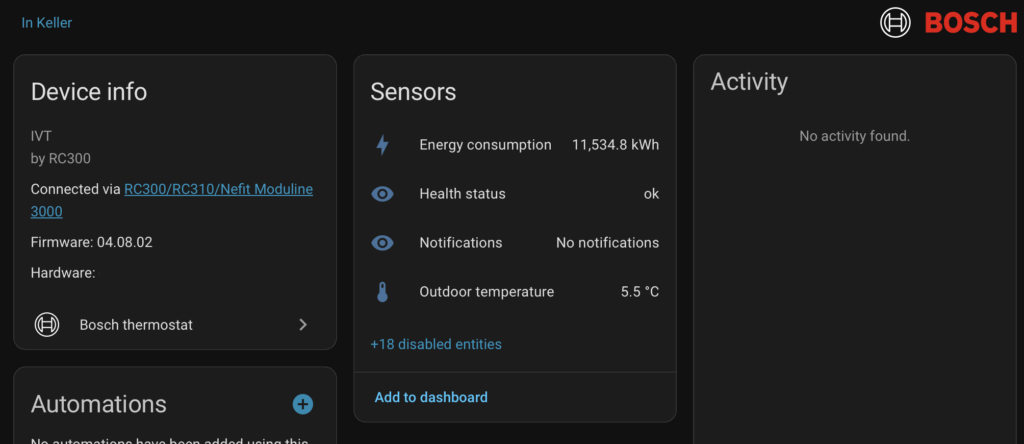Open Outdoor temperature sensor entry
Screen dimensions: 1024x444
click(486, 292)
